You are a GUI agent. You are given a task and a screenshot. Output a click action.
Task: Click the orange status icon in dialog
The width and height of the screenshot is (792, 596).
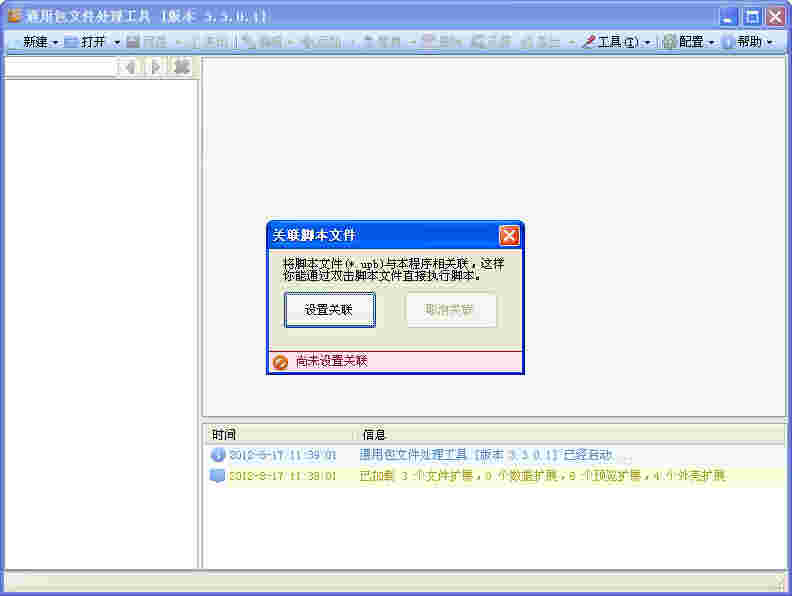(x=280, y=362)
